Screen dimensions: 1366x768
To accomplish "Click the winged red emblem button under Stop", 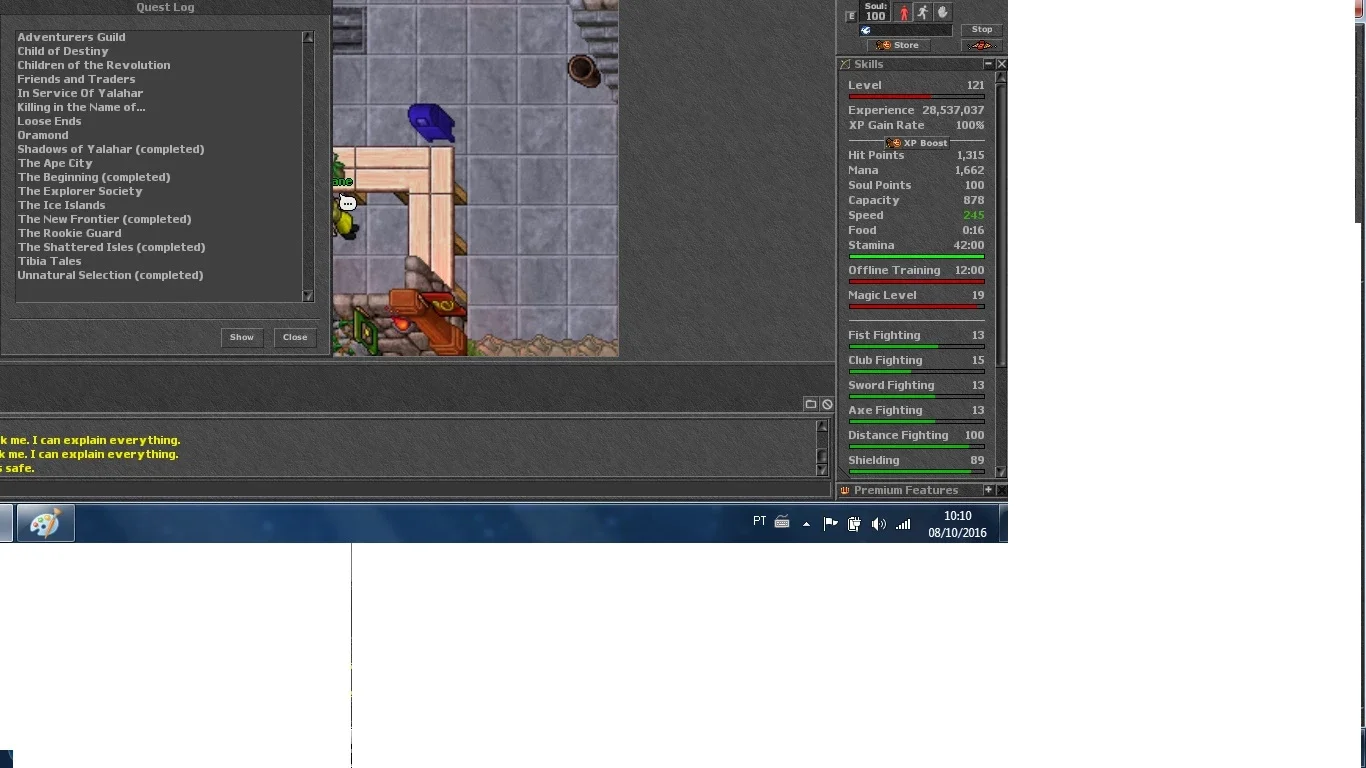I will [x=982, y=45].
